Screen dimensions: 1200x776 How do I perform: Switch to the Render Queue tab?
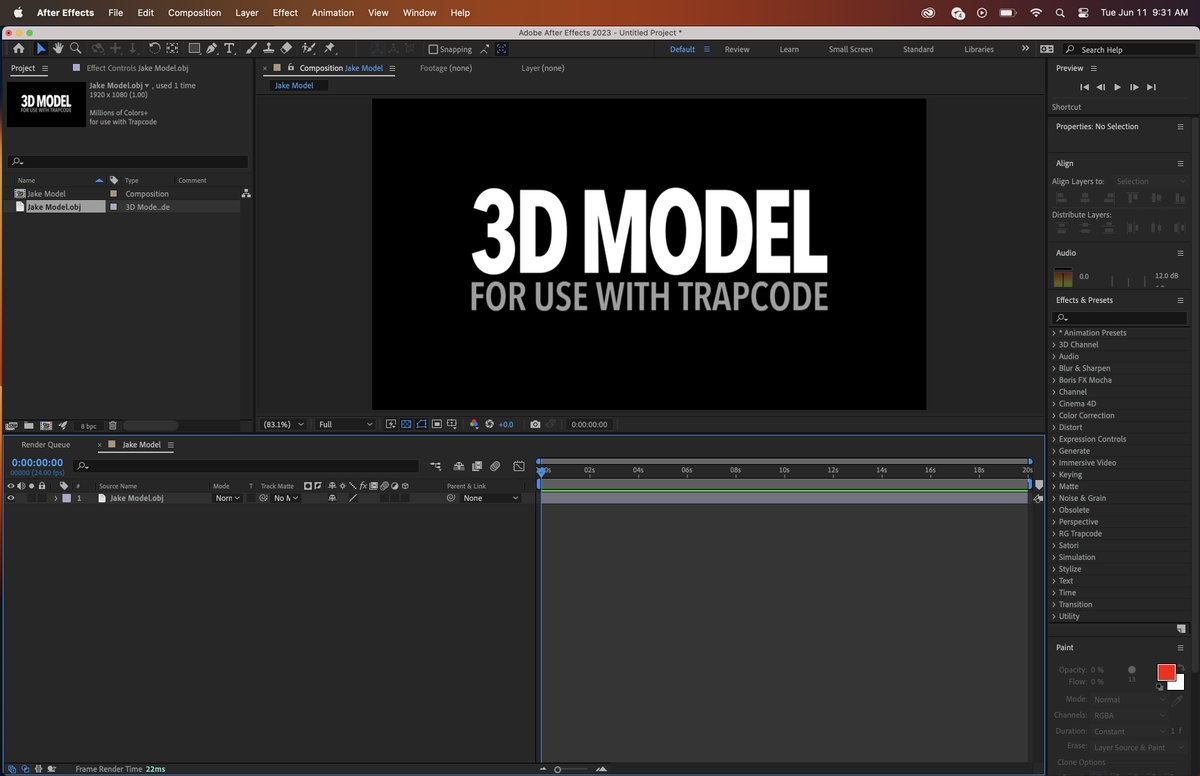tap(46, 445)
